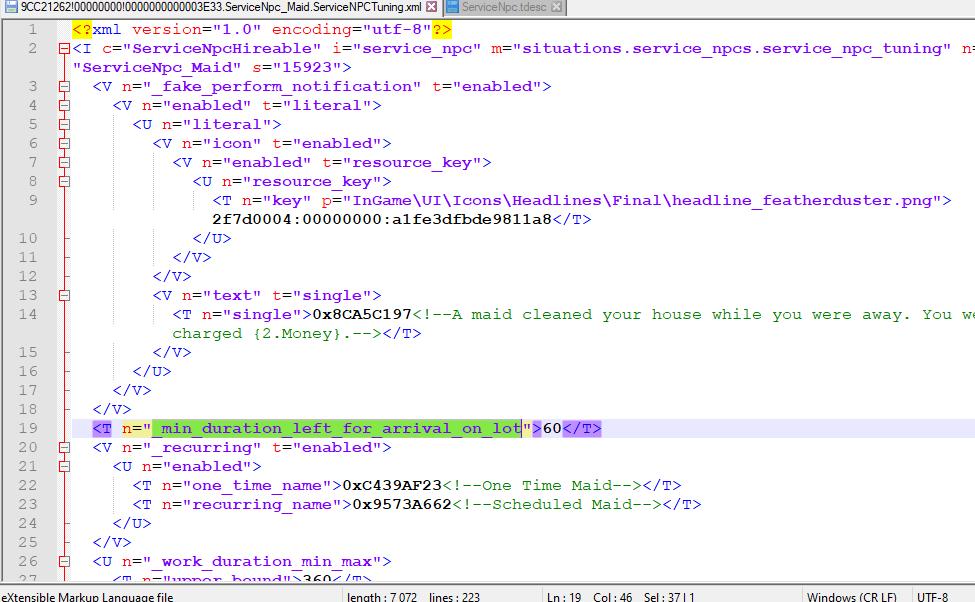Fold the icon node on line 6
The width and height of the screenshot is (975, 602).
[x=65, y=144]
